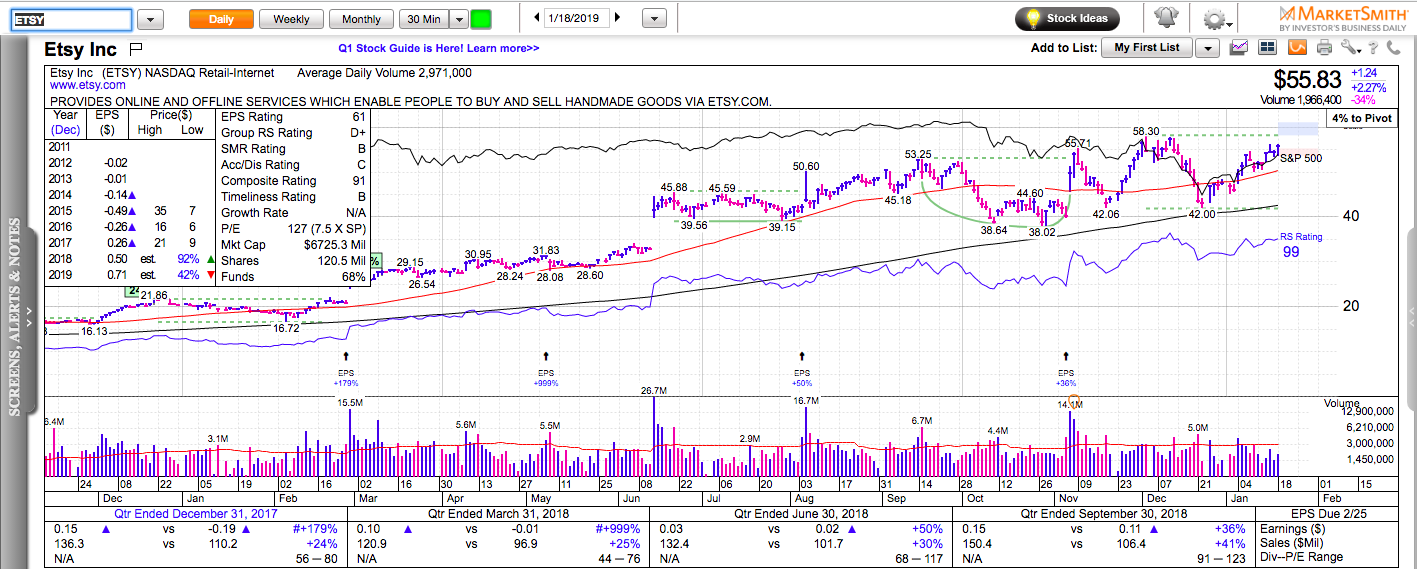Click the RS Rating 99 label
The image size is (1417, 569).
pyautogui.click(x=1301, y=245)
